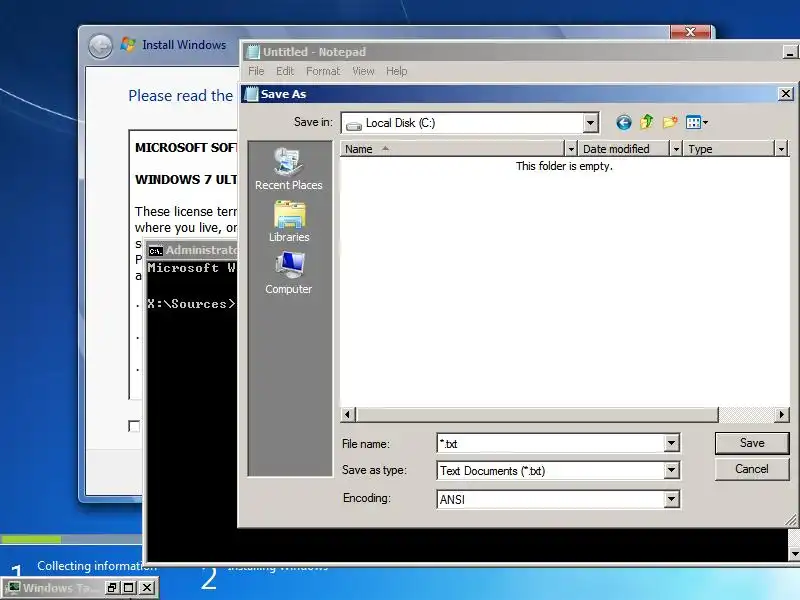Viewport: 800px width, 600px height.
Task: Minimize the Untitled - Notepad window
Action: click(790, 53)
